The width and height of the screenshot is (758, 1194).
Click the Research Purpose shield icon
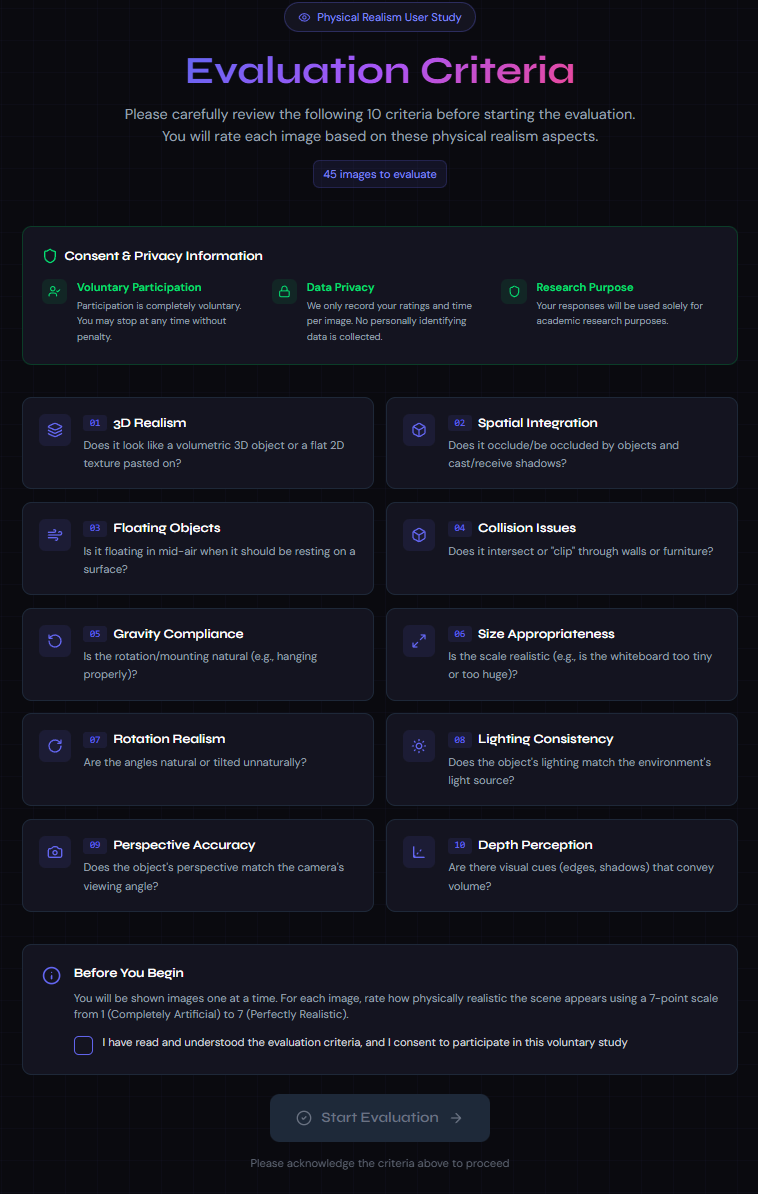pos(514,292)
